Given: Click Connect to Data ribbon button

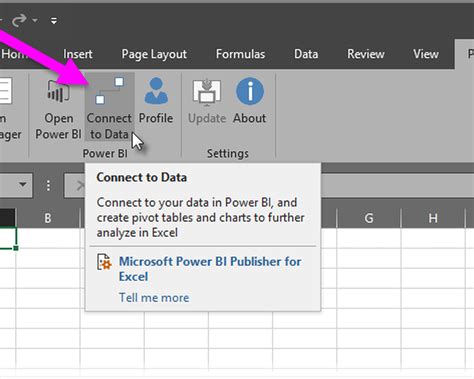Looking at the screenshot, I should click(x=109, y=107).
